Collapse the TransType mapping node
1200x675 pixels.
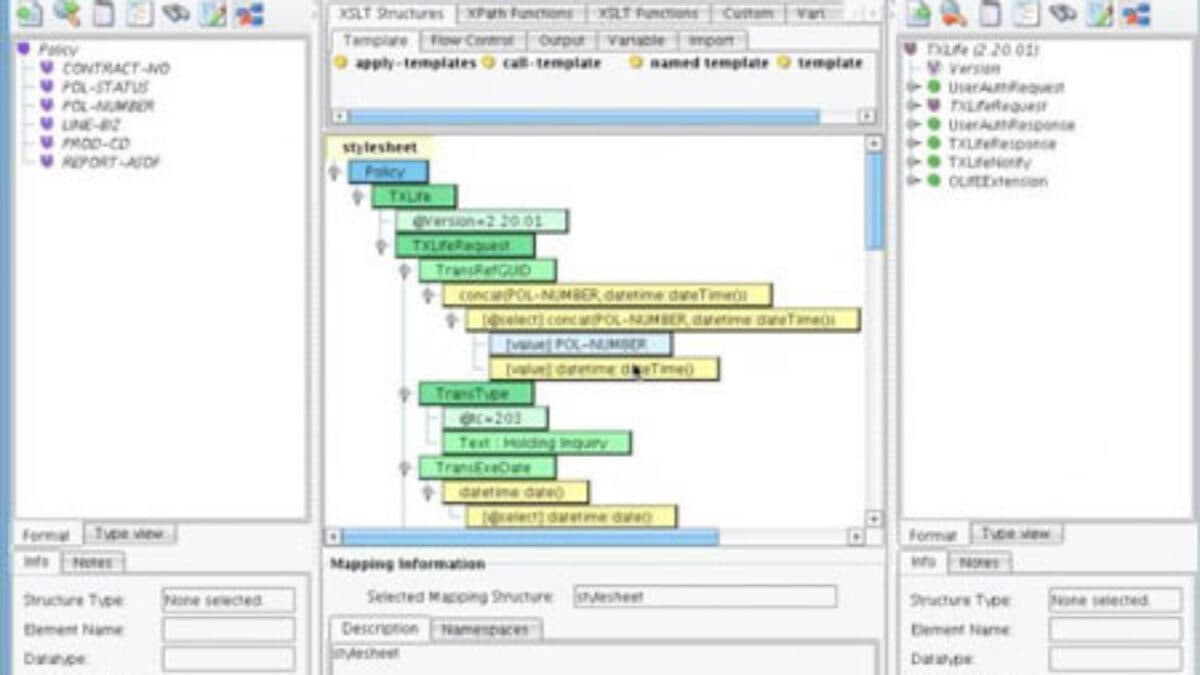click(x=404, y=395)
